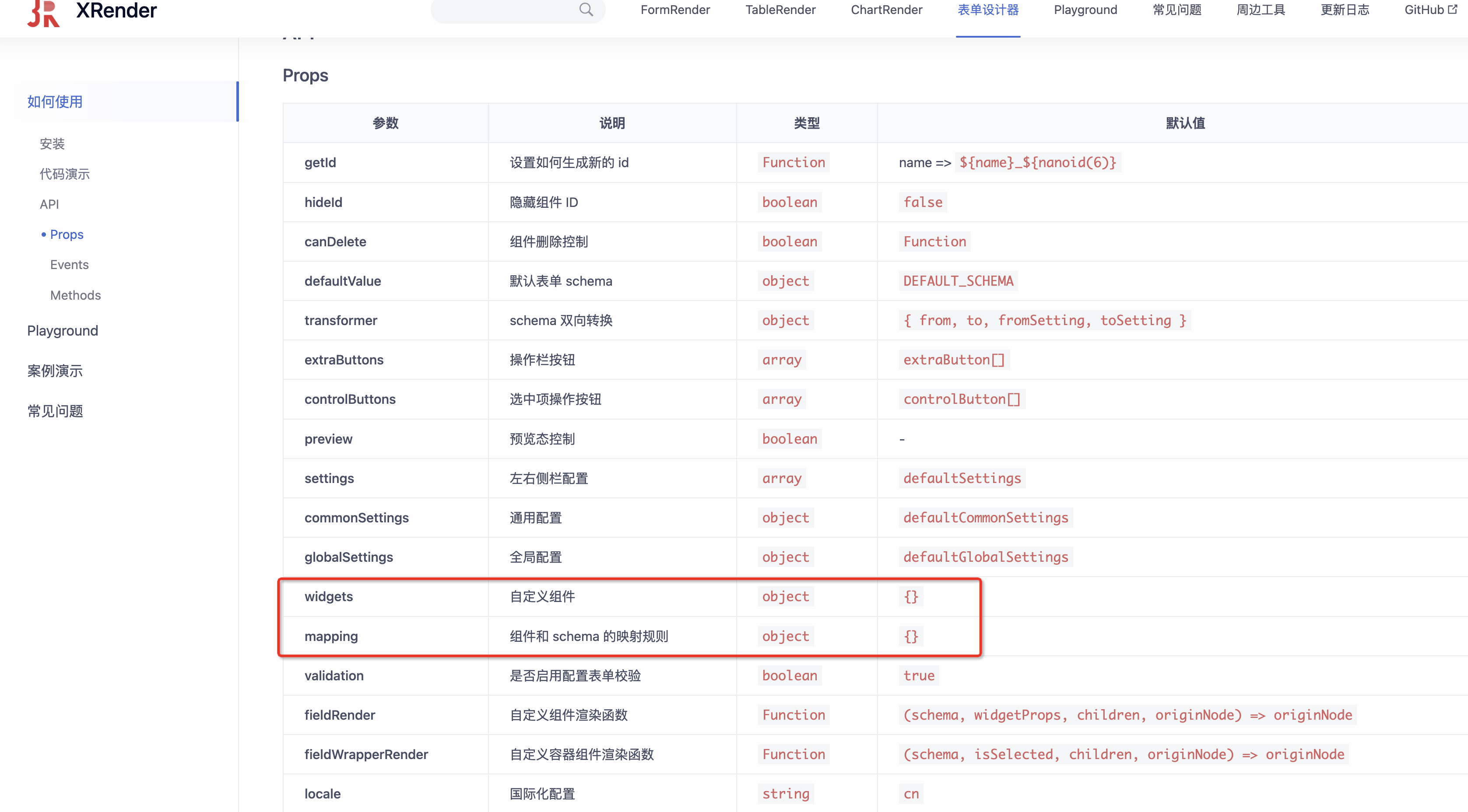
Task: Open the ChartRender documentation
Action: pyautogui.click(x=886, y=10)
